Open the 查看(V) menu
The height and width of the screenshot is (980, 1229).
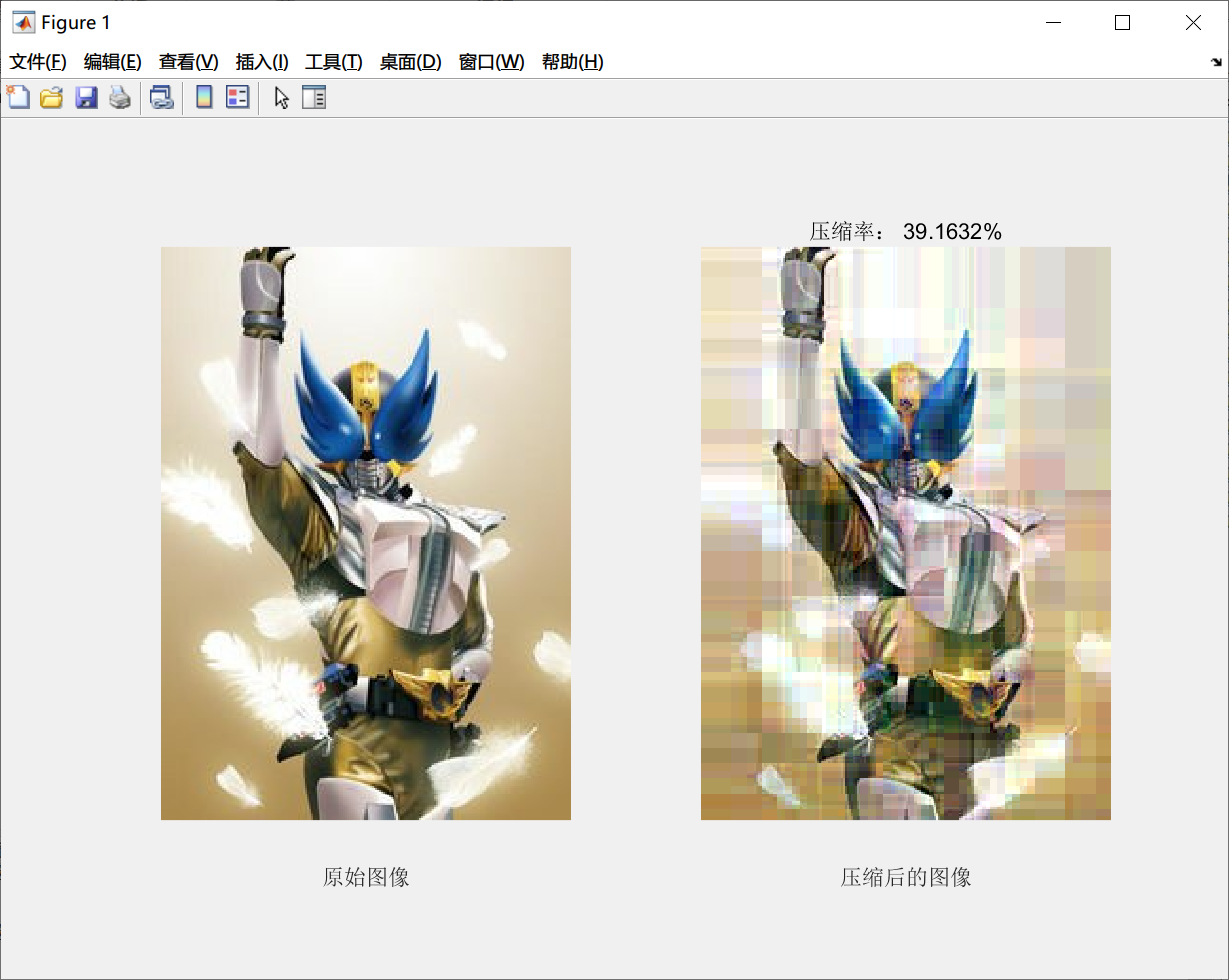(x=188, y=62)
